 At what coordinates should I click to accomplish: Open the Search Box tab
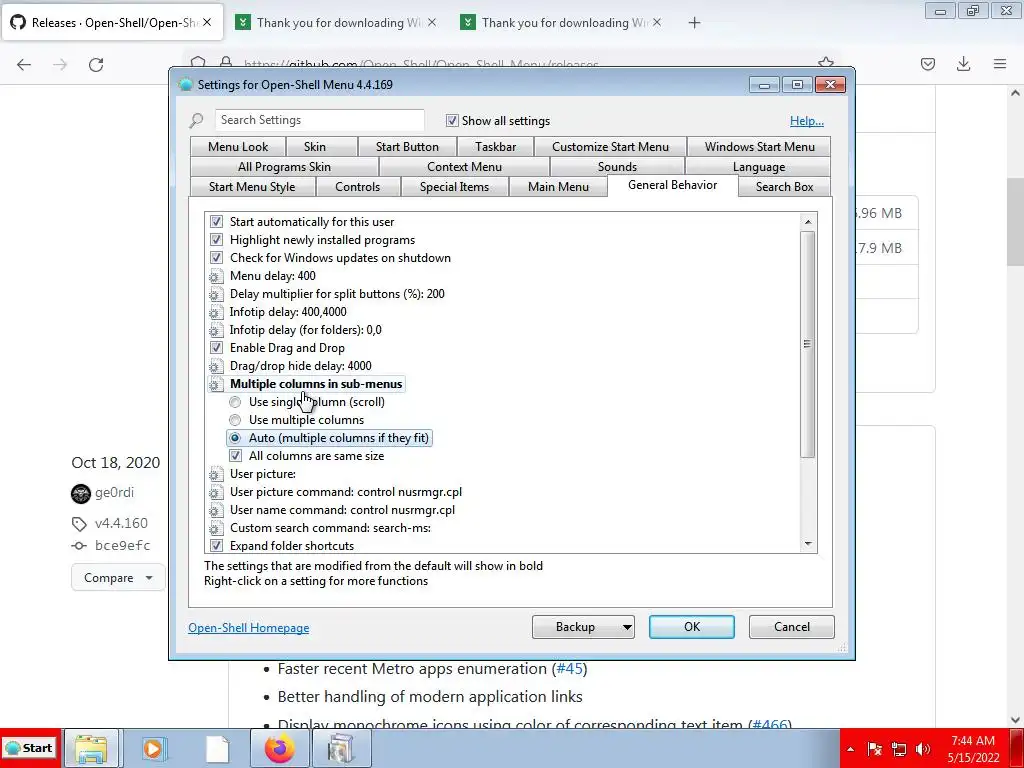(x=784, y=187)
